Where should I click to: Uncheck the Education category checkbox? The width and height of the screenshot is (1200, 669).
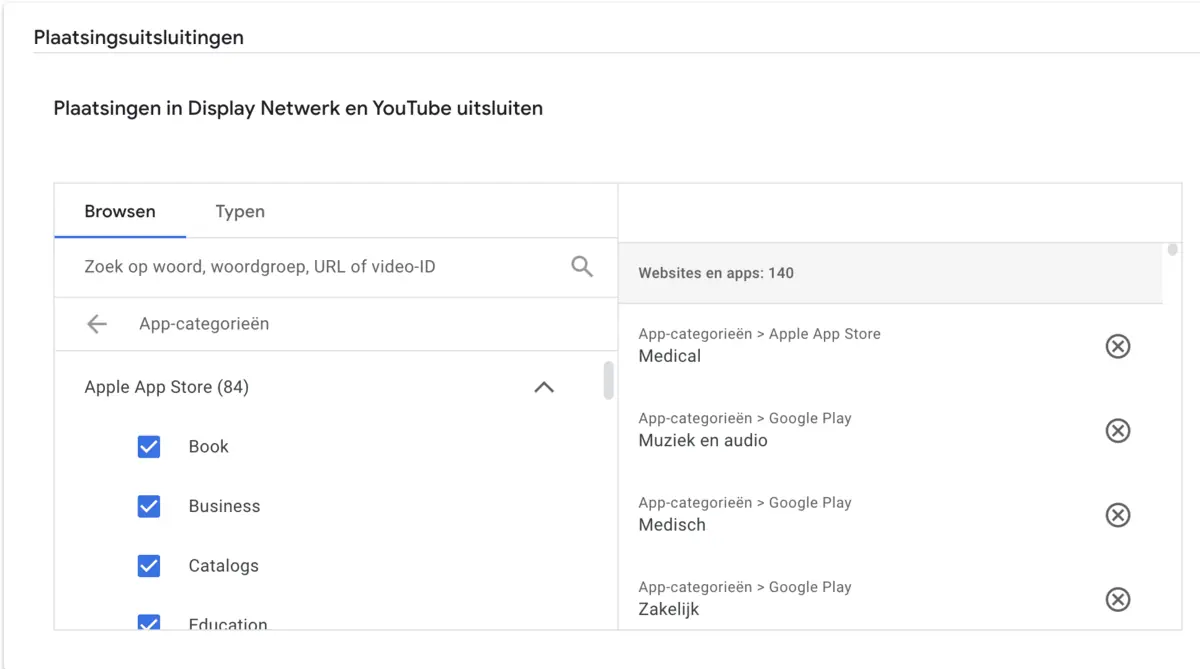(x=149, y=623)
